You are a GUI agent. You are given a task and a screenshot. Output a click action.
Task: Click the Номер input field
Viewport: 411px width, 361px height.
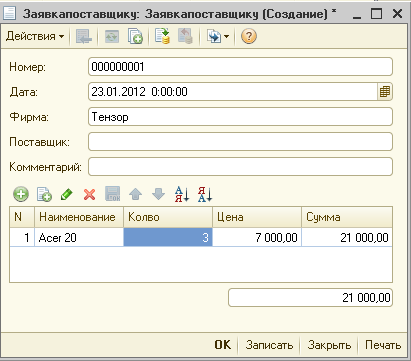click(x=240, y=67)
